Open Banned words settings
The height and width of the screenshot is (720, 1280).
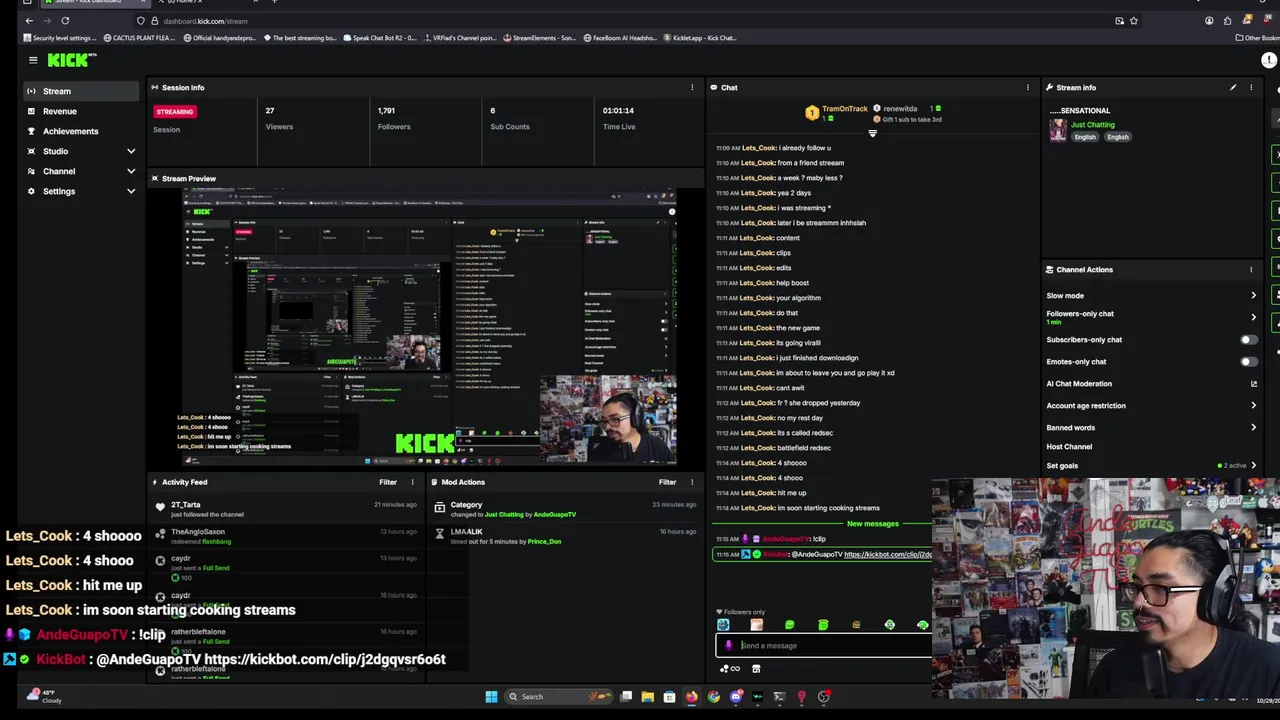(x=1152, y=427)
